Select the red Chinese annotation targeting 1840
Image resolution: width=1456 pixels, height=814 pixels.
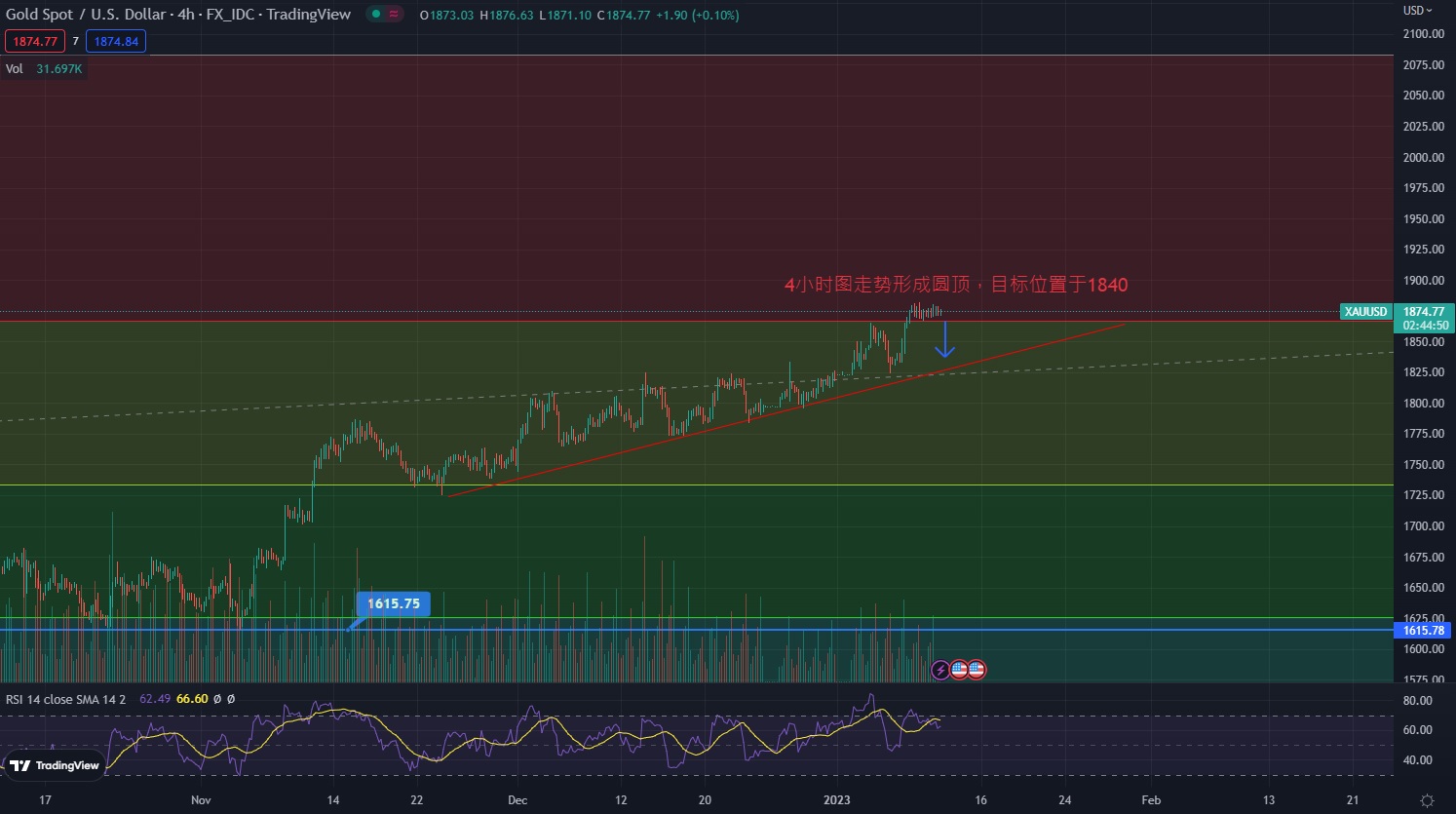[956, 285]
